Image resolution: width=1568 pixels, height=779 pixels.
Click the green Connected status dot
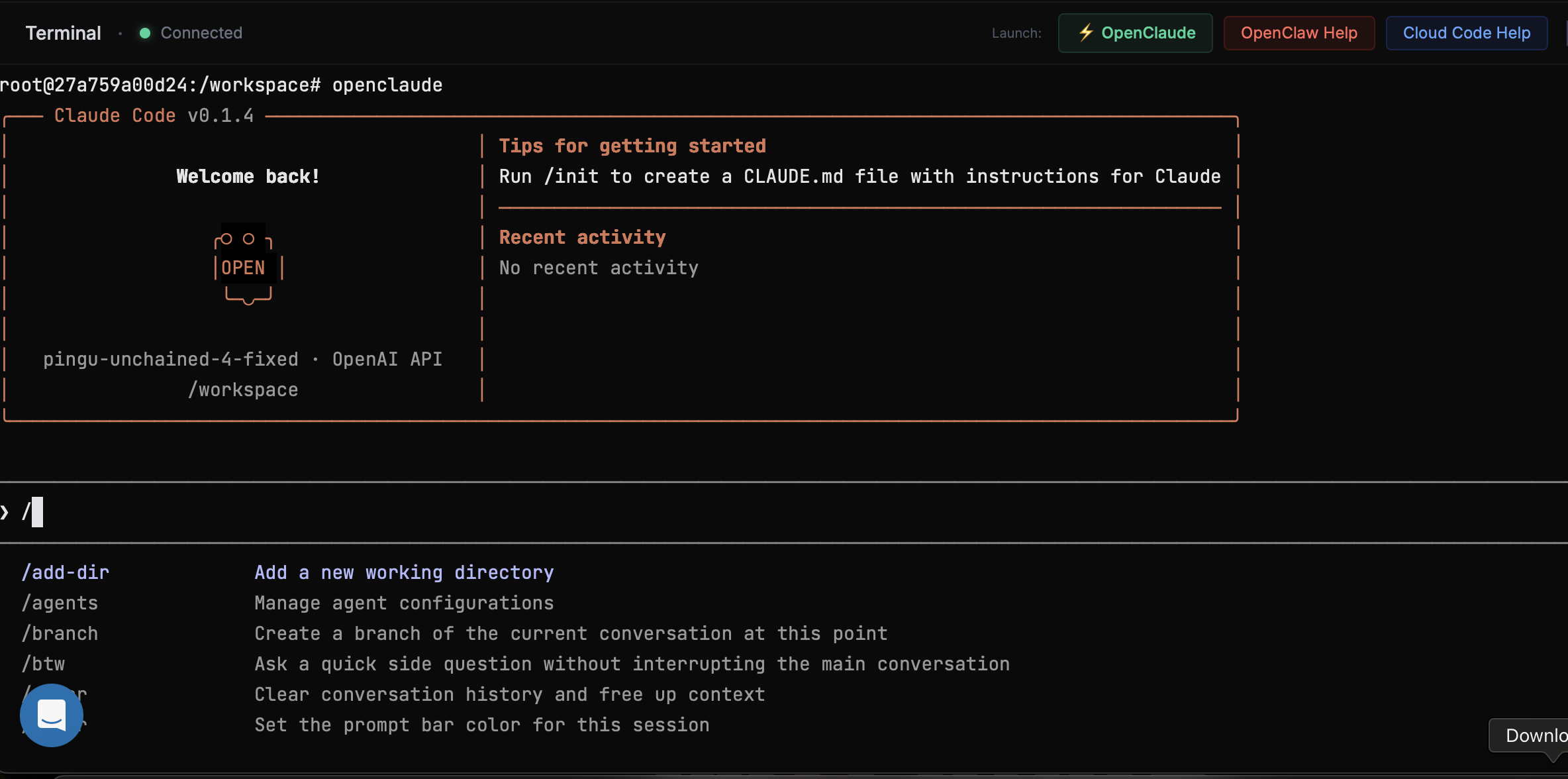(144, 32)
